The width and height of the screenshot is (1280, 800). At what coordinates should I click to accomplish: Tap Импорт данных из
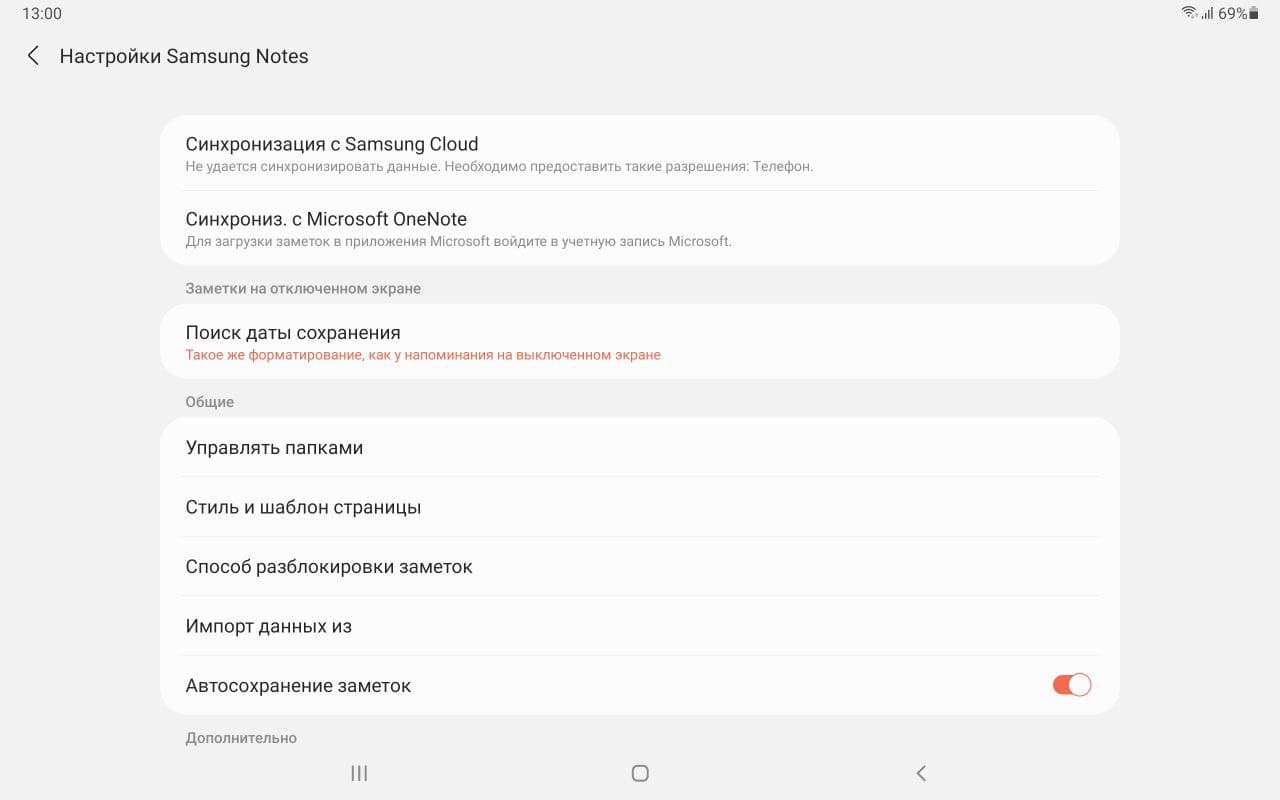(x=269, y=627)
